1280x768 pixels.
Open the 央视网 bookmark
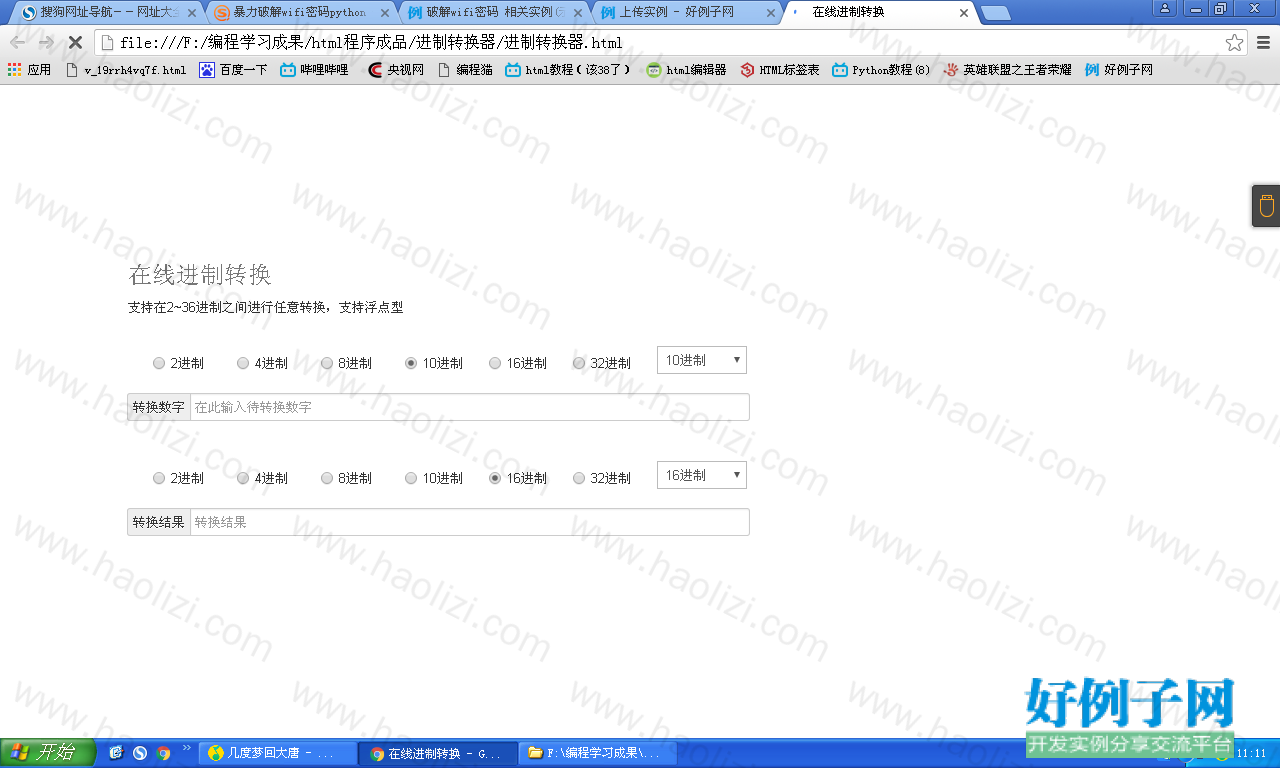[x=396, y=70]
